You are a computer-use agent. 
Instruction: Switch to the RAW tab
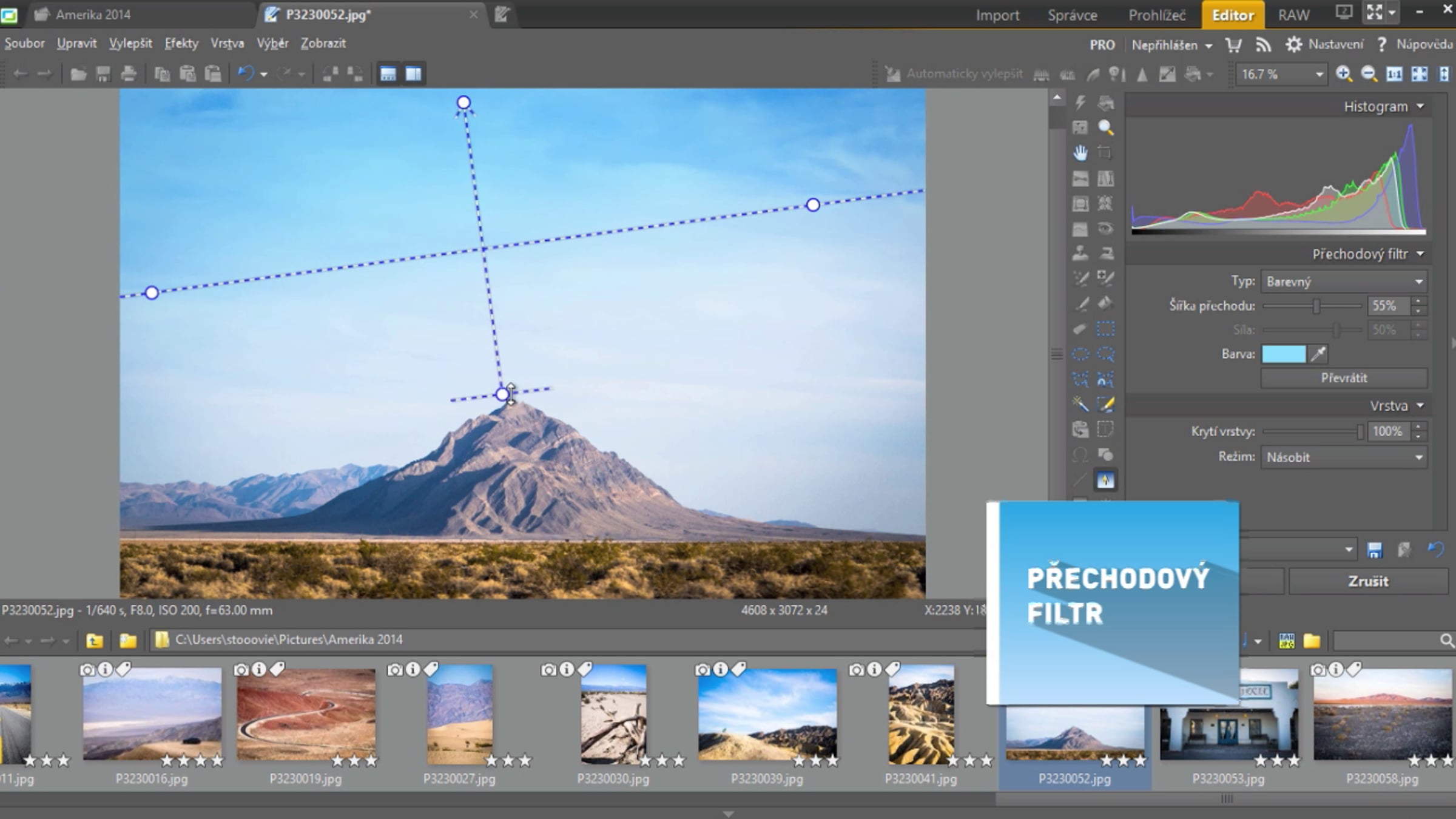pos(1294,15)
